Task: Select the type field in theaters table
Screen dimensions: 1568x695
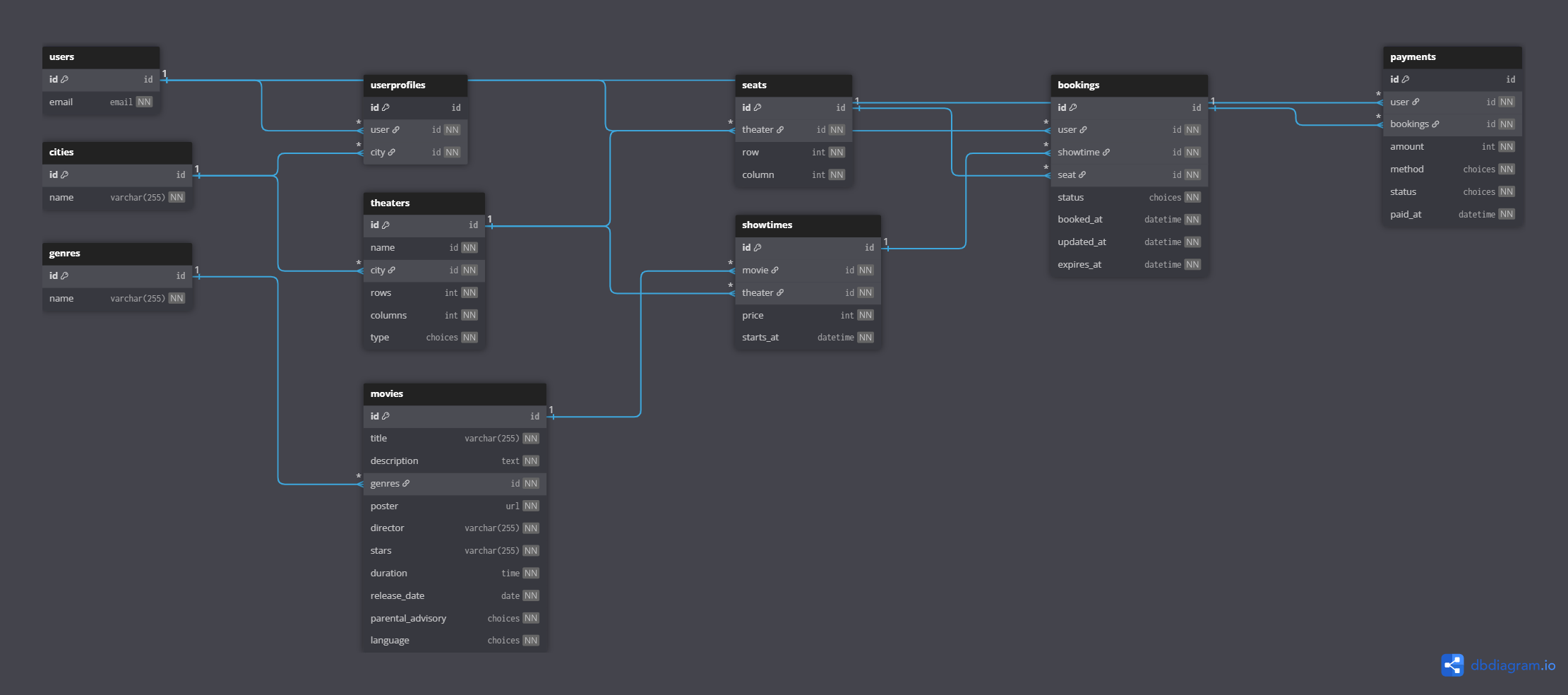Action: coord(424,338)
